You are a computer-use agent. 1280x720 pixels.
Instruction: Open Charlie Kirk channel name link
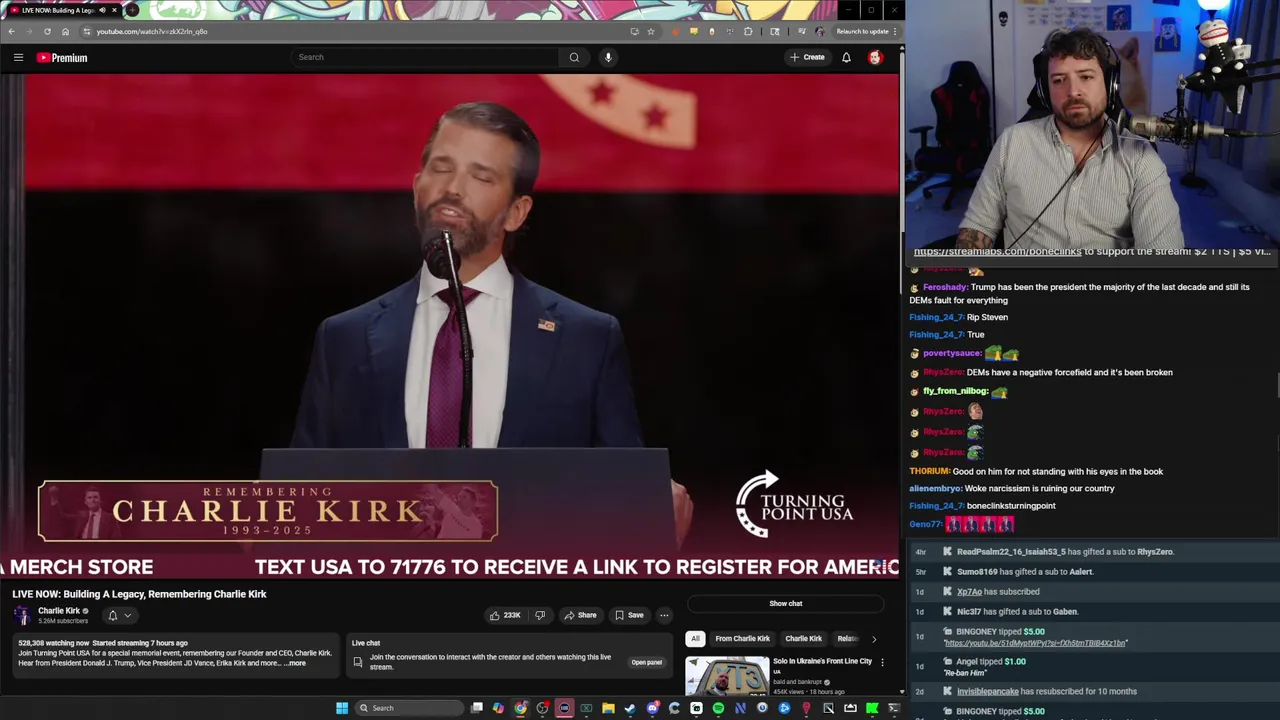(x=59, y=610)
